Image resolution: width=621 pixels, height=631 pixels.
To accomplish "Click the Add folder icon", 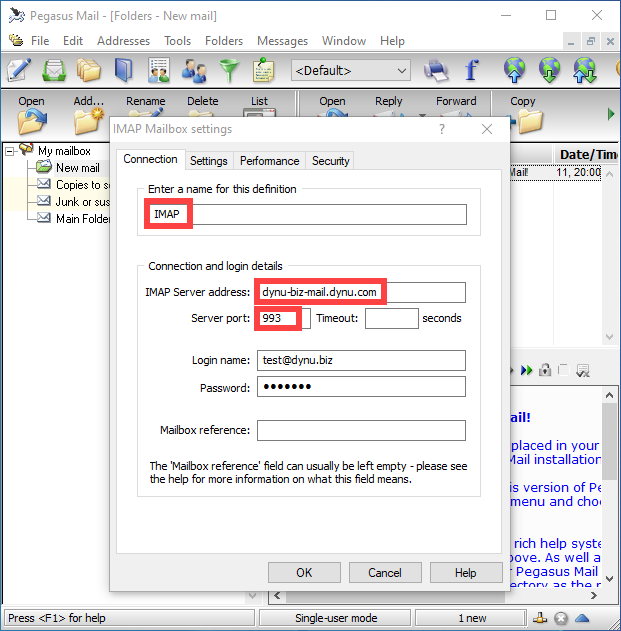I will [x=89, y=121].
